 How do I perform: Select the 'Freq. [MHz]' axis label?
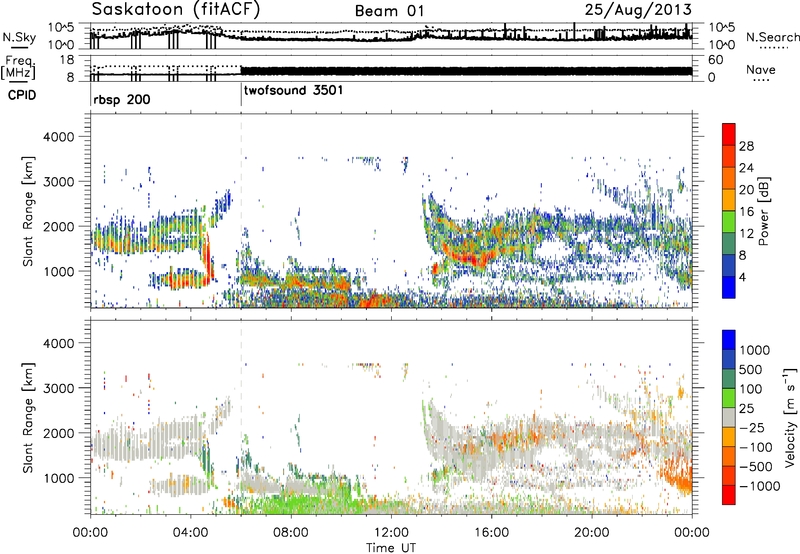18,67
